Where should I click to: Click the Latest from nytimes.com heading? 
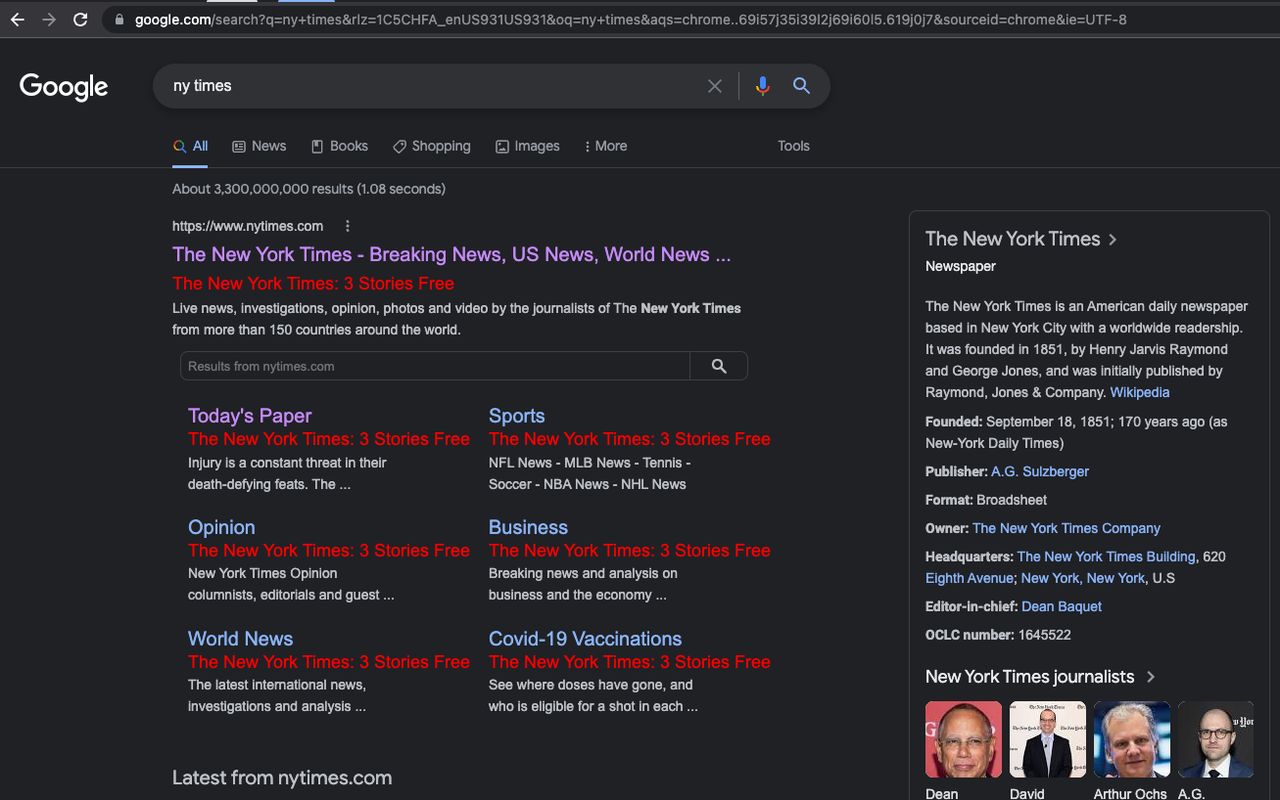(x=282, y=778)
